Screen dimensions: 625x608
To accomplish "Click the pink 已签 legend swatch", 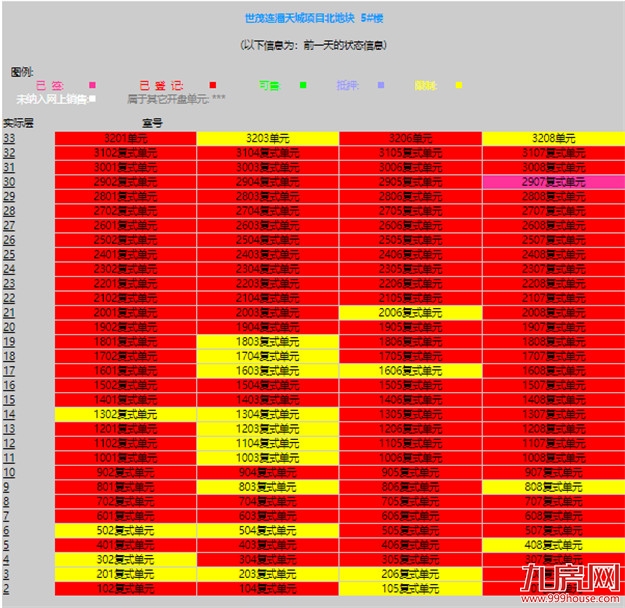I will tap(93, 85).
